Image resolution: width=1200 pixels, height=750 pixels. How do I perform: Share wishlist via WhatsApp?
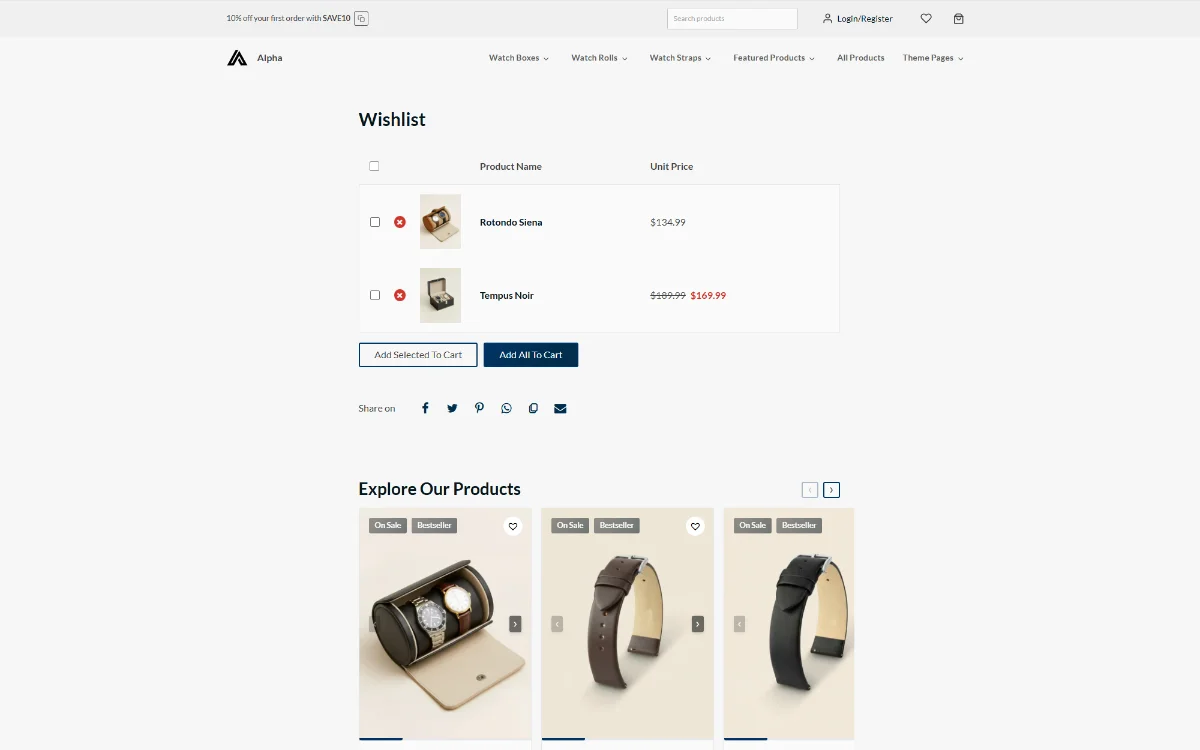(506, 408)
